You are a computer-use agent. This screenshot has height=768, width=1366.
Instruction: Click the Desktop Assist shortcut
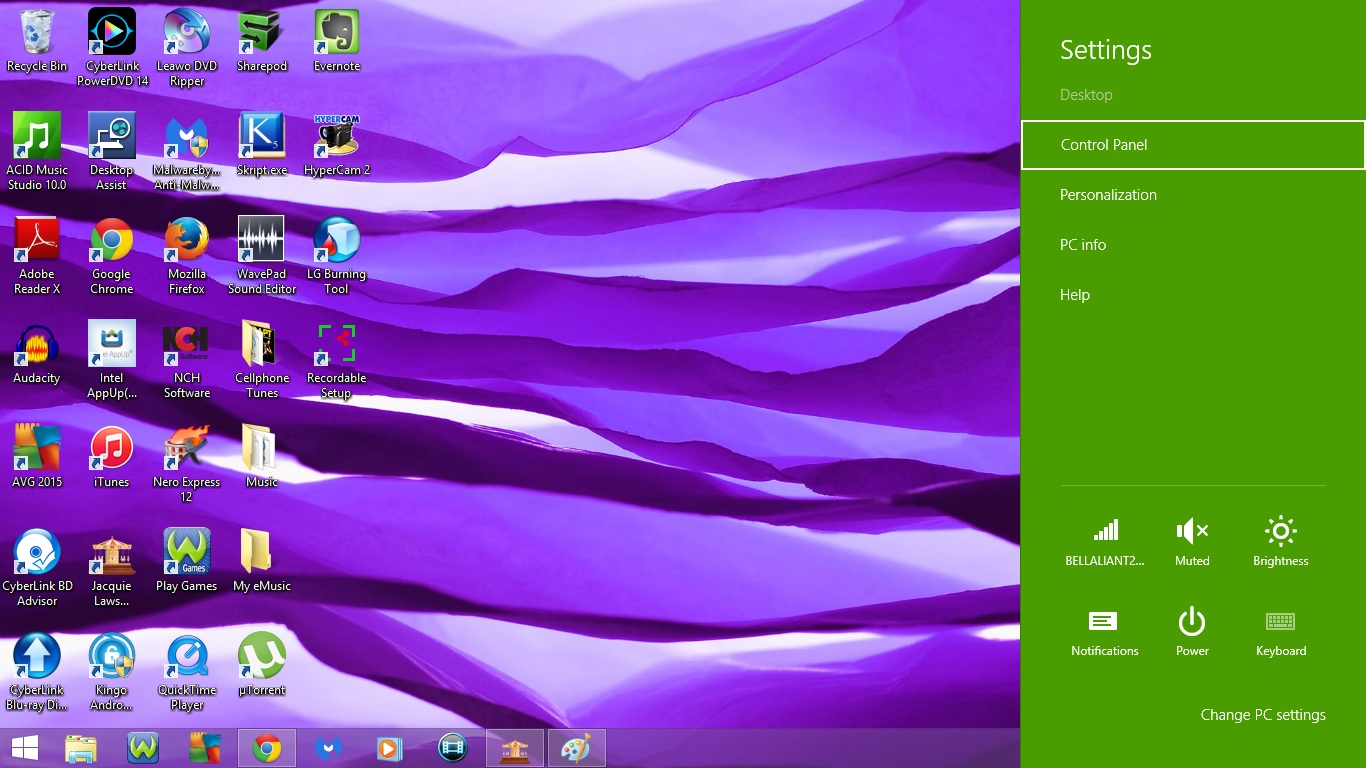click(112, 151)
